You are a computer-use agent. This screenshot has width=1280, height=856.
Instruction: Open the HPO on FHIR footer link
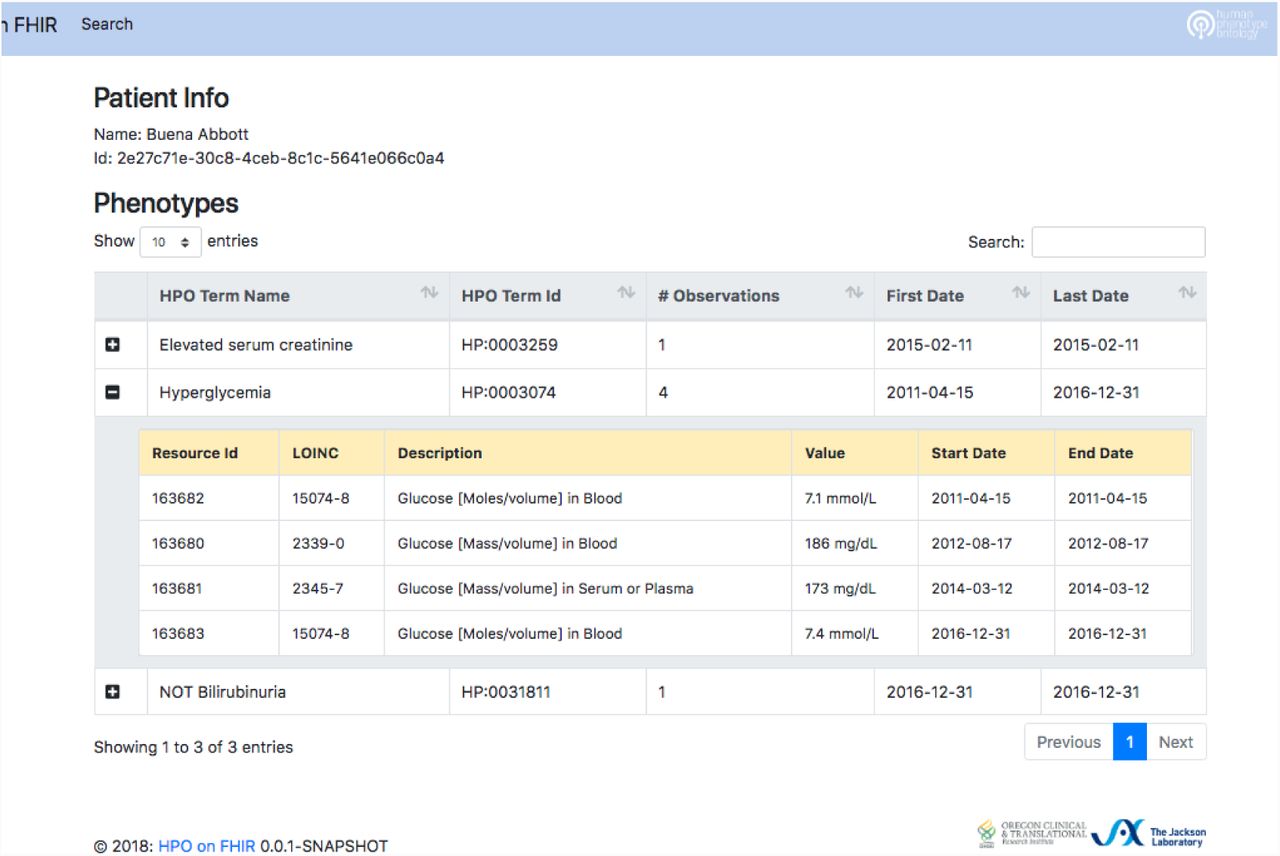coord(207,846)
